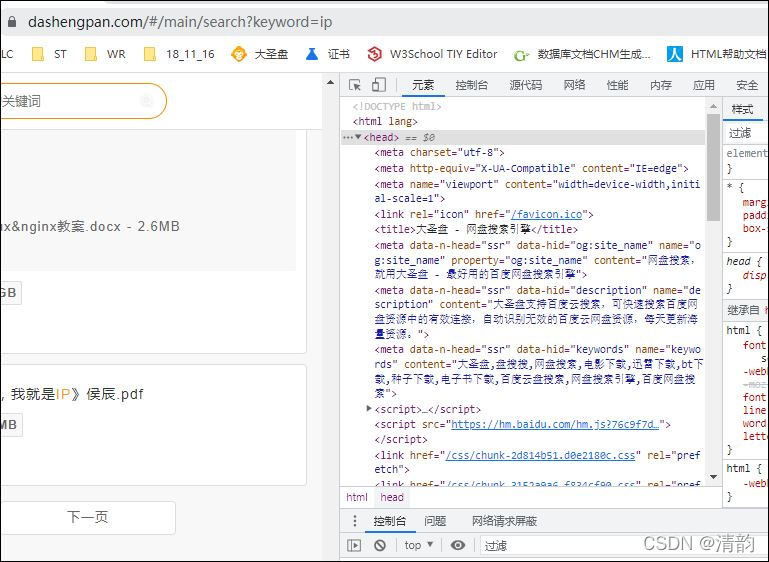Open the 侯辰.pdf search result
The height and width of the screenshot is (562, 769).
click(72, 394)
